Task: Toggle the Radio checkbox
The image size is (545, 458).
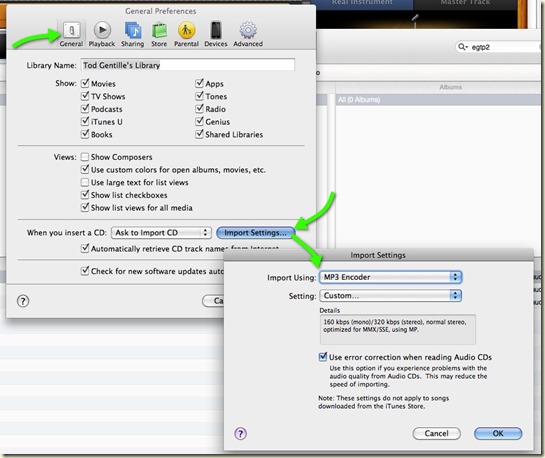Action: point(199,109)
